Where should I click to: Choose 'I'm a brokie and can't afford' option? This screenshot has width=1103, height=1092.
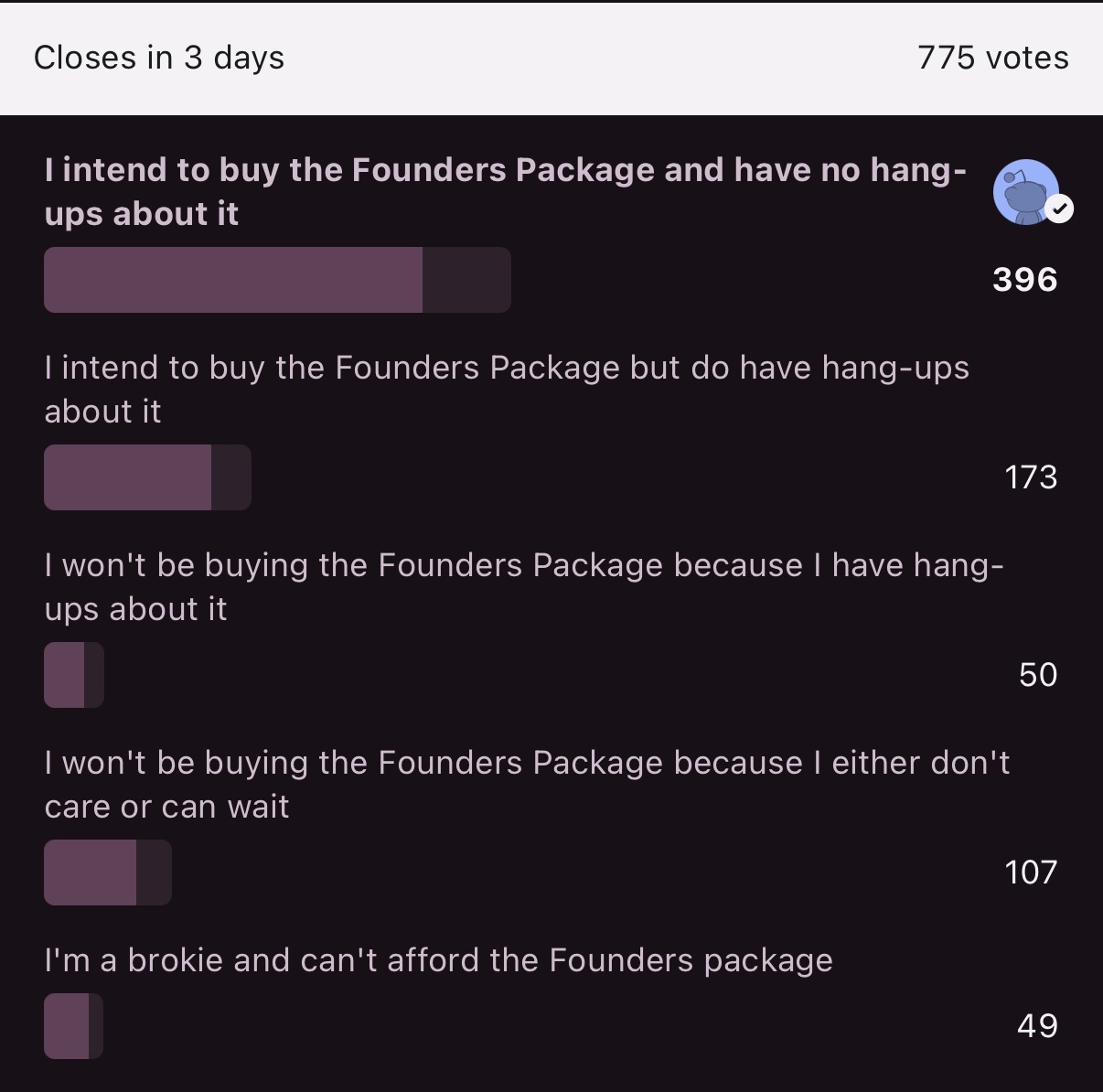439,960
